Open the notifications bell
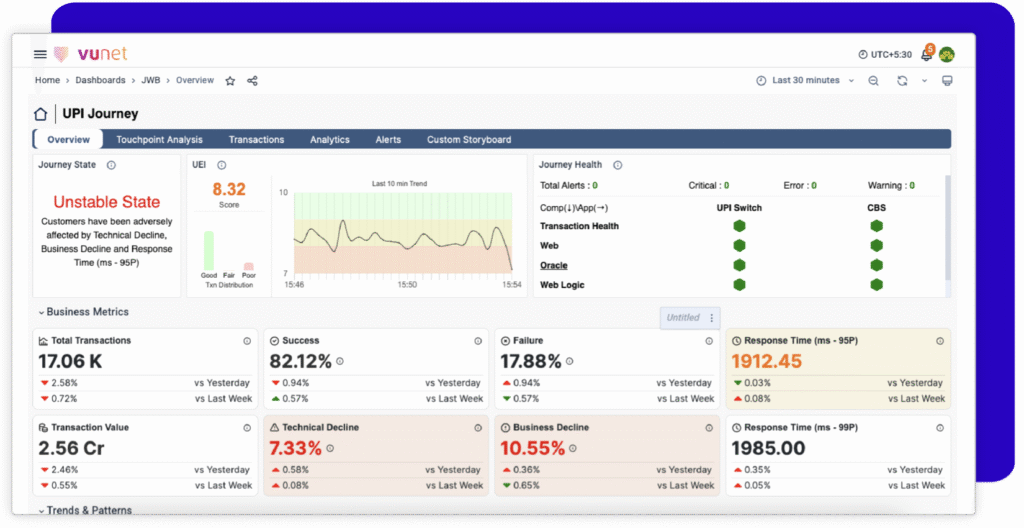This screenshot has width=1024, height=528. pos(926,55)
